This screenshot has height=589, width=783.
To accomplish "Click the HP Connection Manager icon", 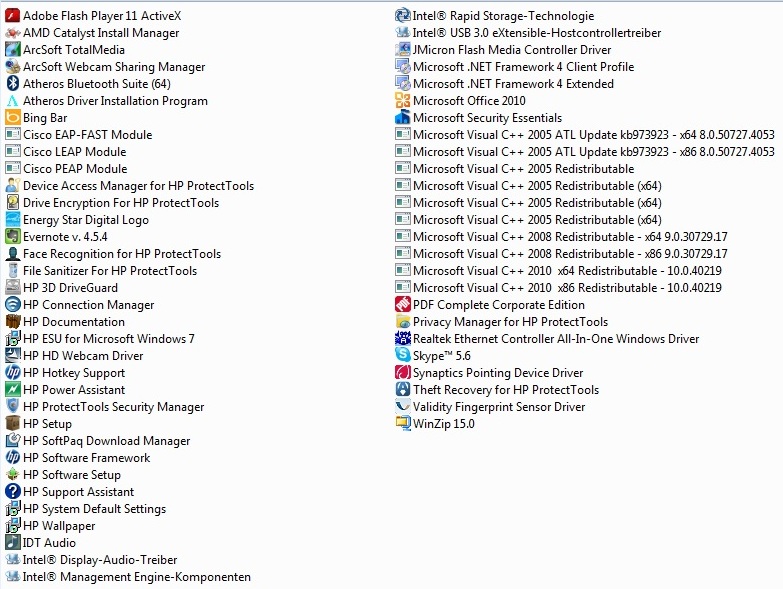I will point(12,304).
